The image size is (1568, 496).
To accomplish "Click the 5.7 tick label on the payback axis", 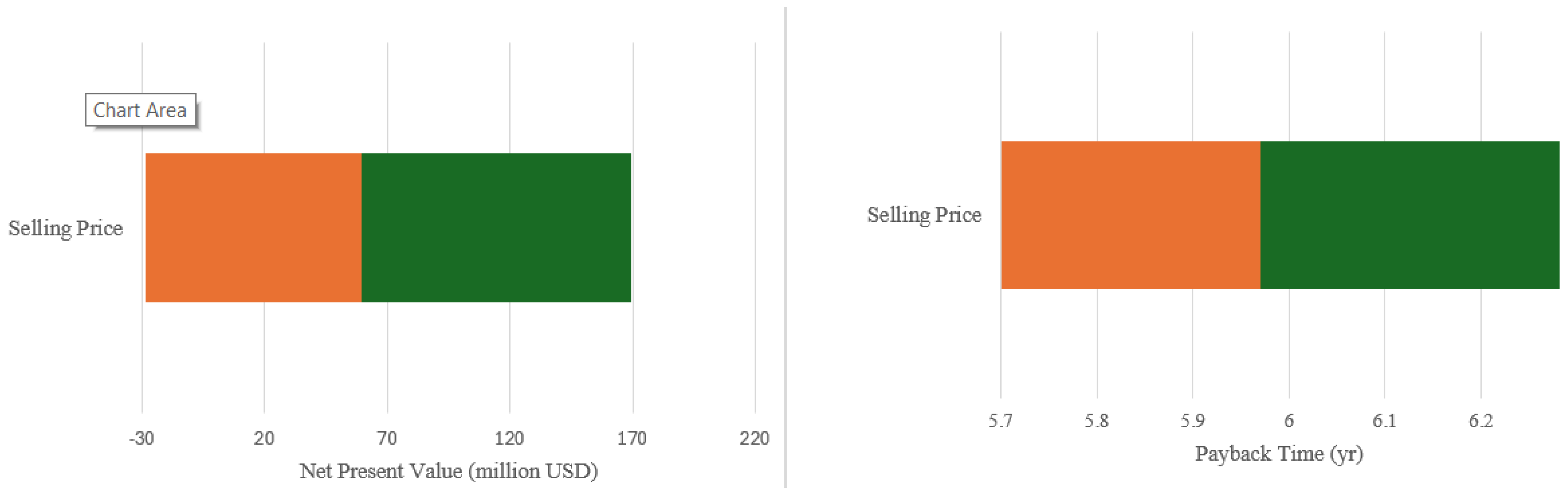I will pyautogui.click(x=1001, y=421).
